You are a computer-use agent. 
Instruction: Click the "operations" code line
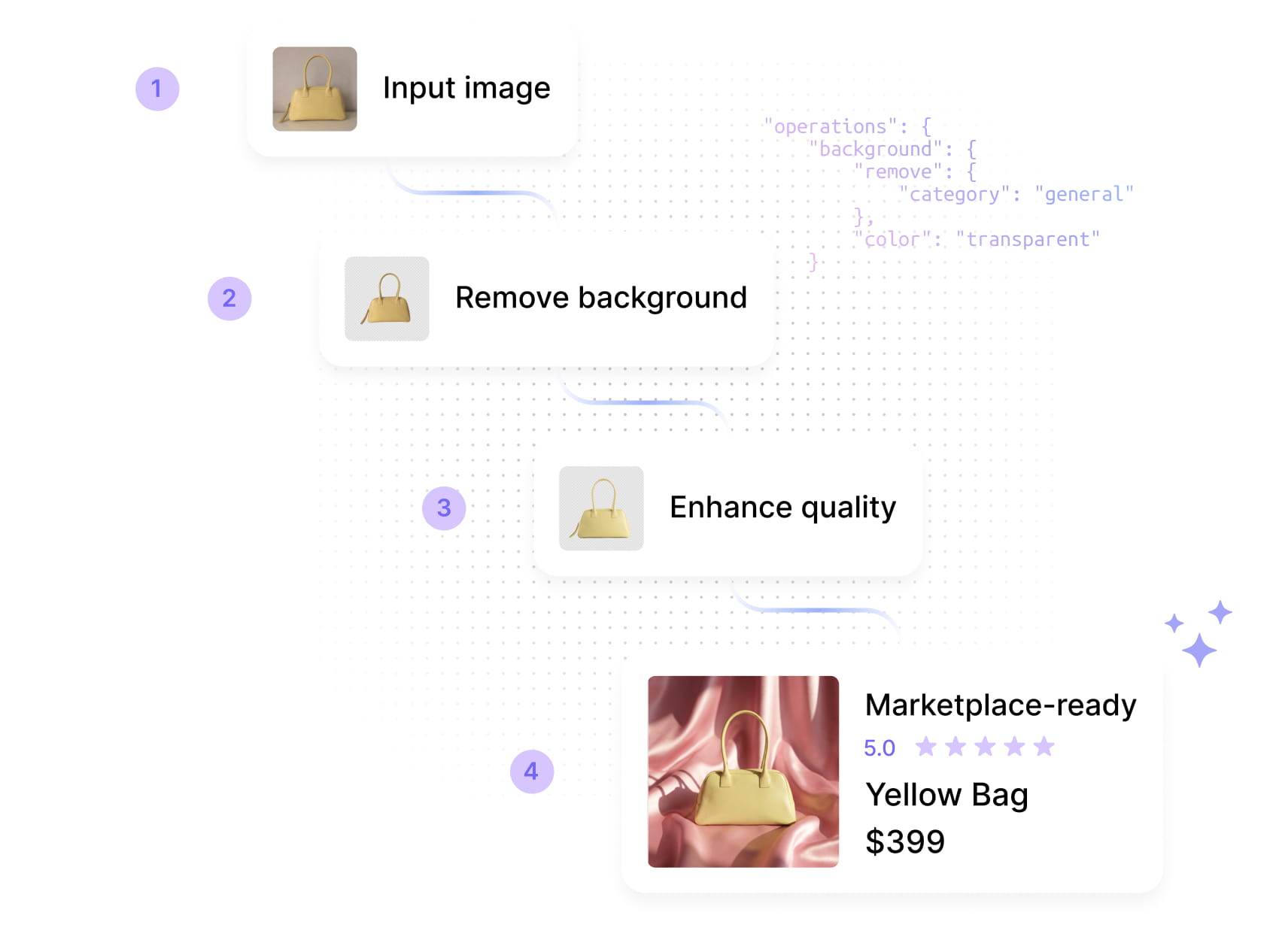click(x=848, y=126)
